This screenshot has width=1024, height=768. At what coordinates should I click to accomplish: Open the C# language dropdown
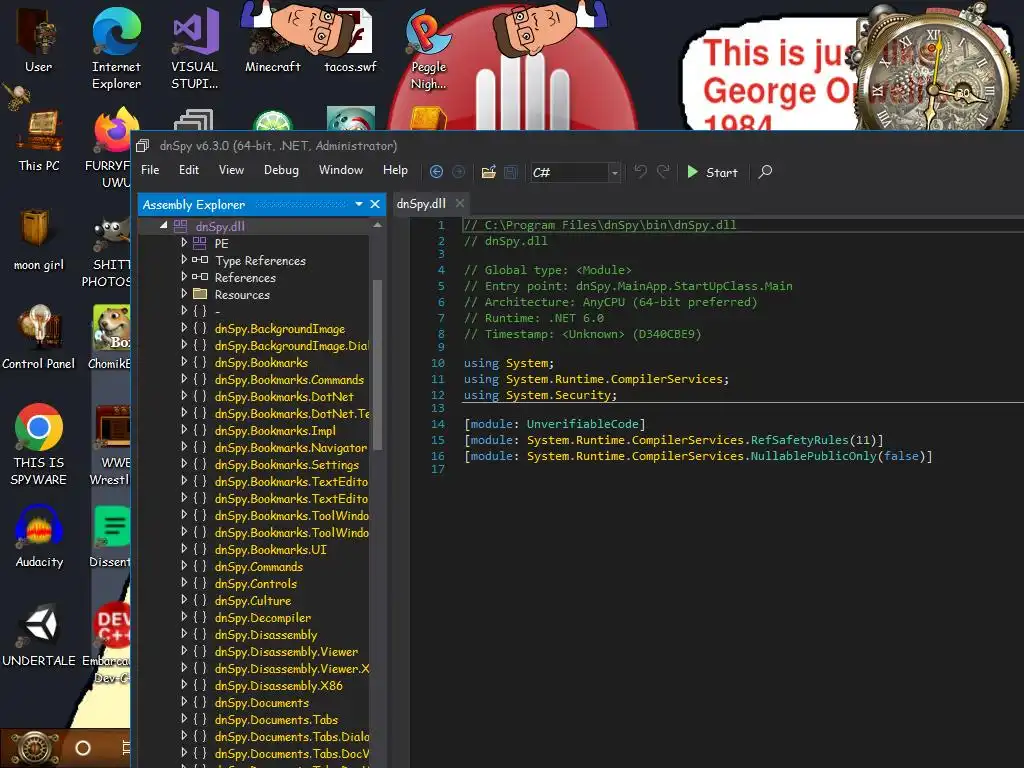[614, 172]
